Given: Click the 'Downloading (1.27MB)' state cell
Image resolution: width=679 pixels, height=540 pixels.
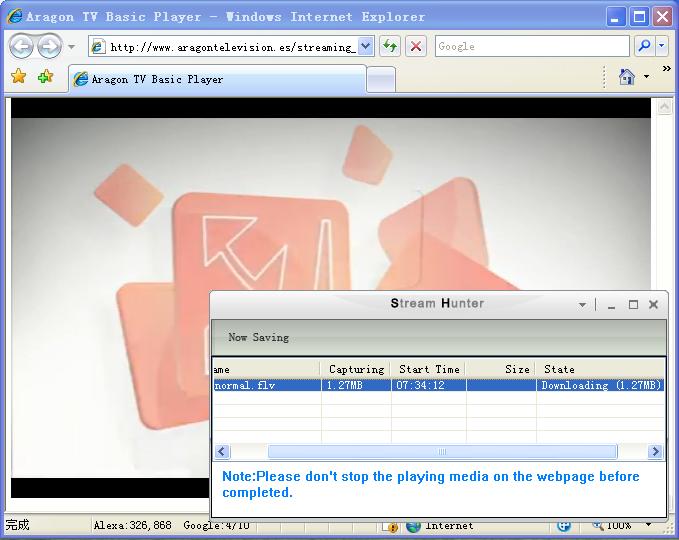Looking at the screenshot, I should 601,385.
